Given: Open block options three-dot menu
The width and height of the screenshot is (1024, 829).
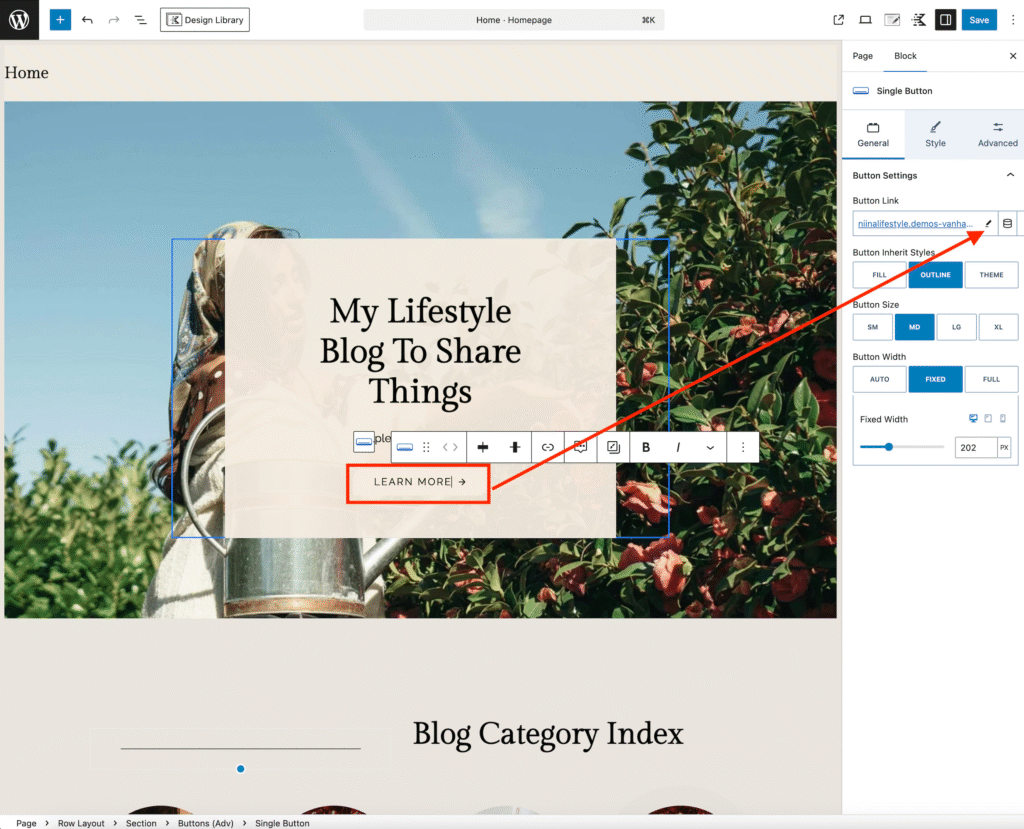Looking at the screenshot, I should [743, 447].
